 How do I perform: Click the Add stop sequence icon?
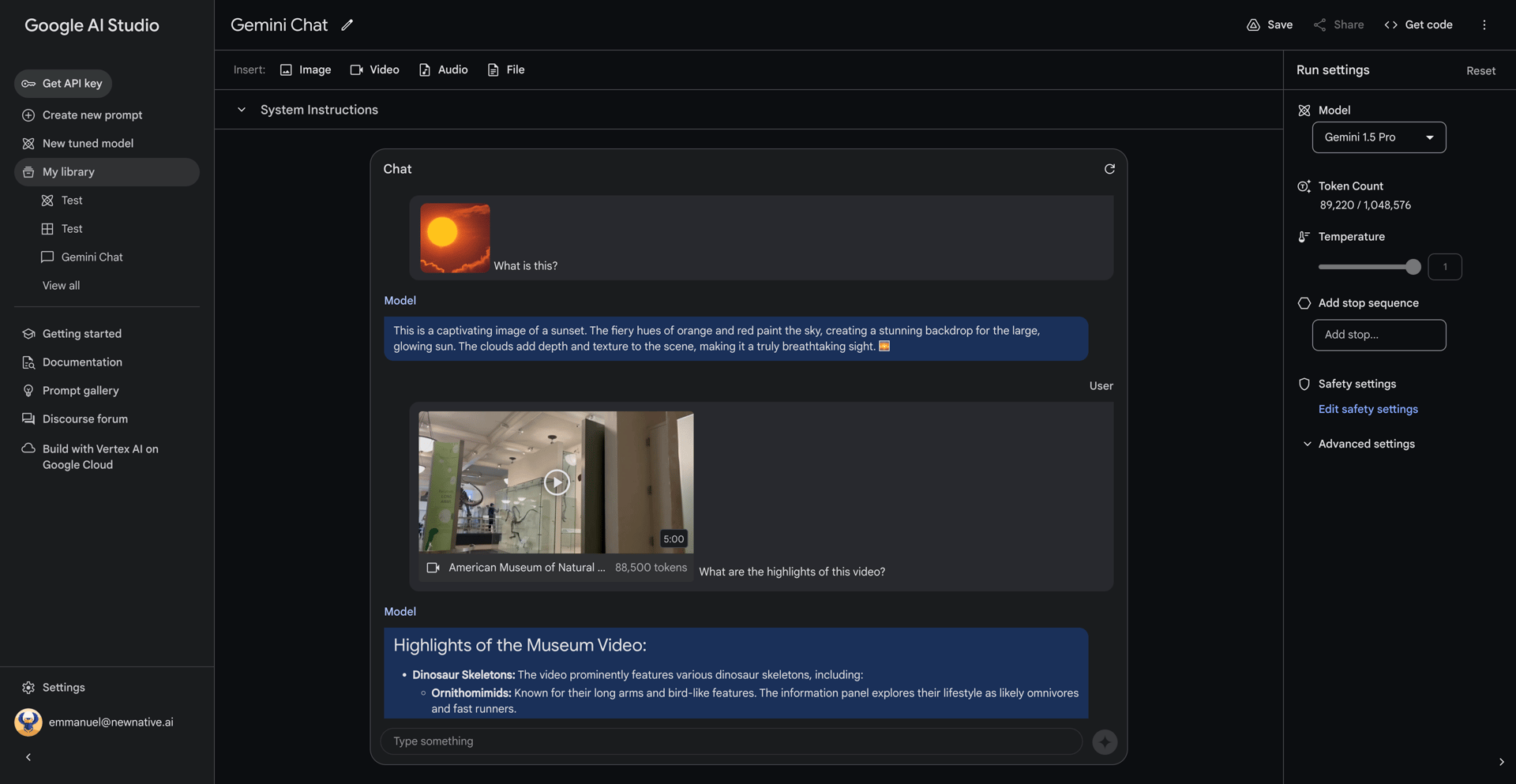click(1304, 303)
